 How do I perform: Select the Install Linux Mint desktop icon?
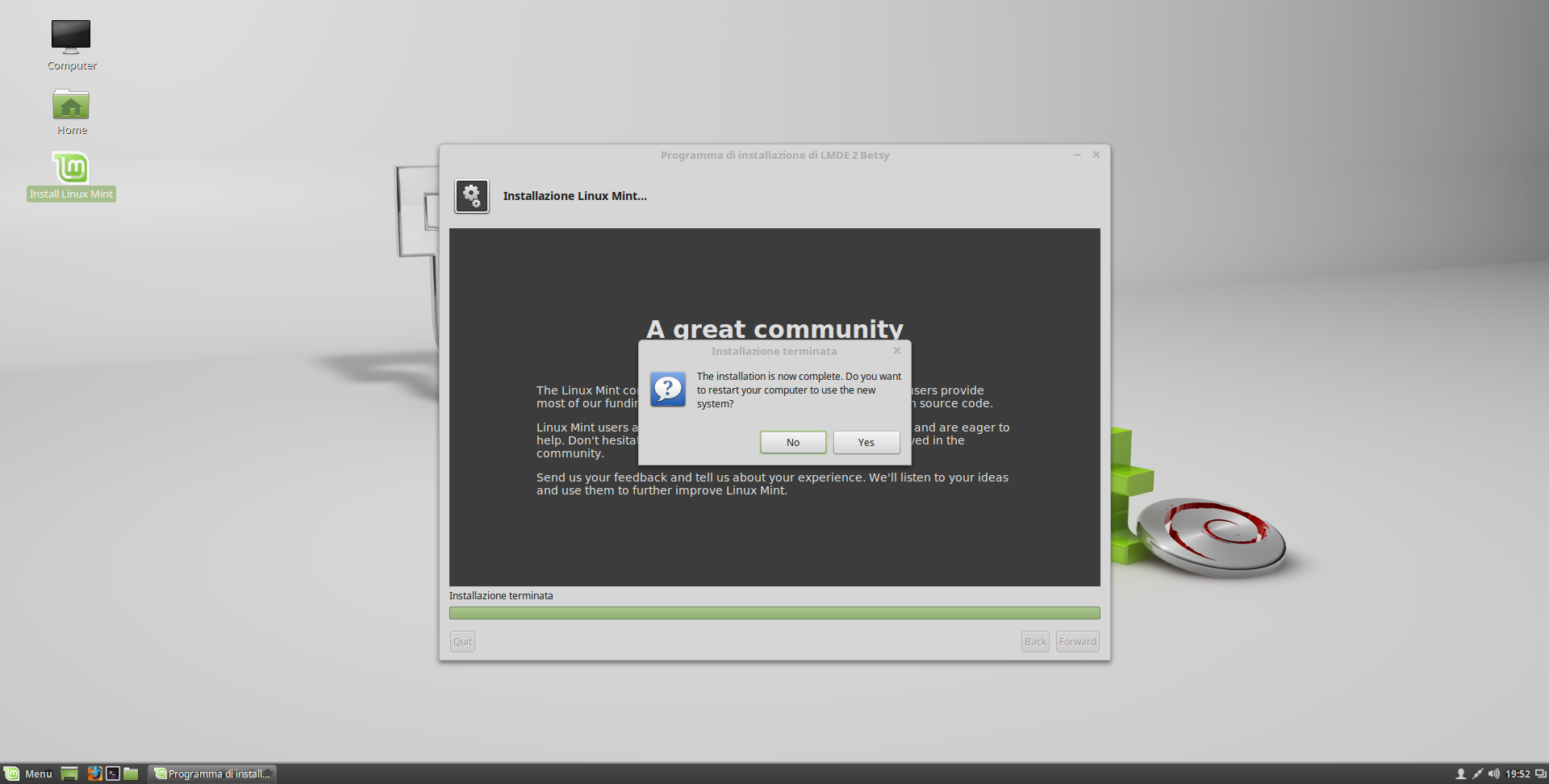tap(71, 176)
